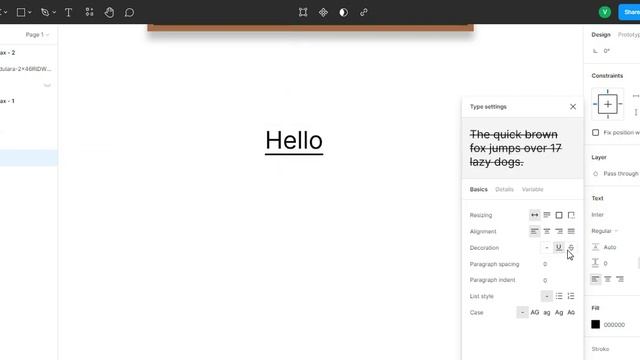Image resolution: width=640 pixels, height=360 pixels.
Task: Align text left in Design panel
Action: [596, 279]
